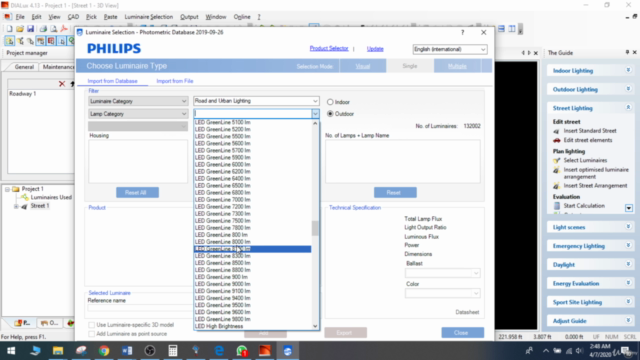Click the lamp list scrollbar thumb
Screen dimensions: 640x360
point(315,229)
